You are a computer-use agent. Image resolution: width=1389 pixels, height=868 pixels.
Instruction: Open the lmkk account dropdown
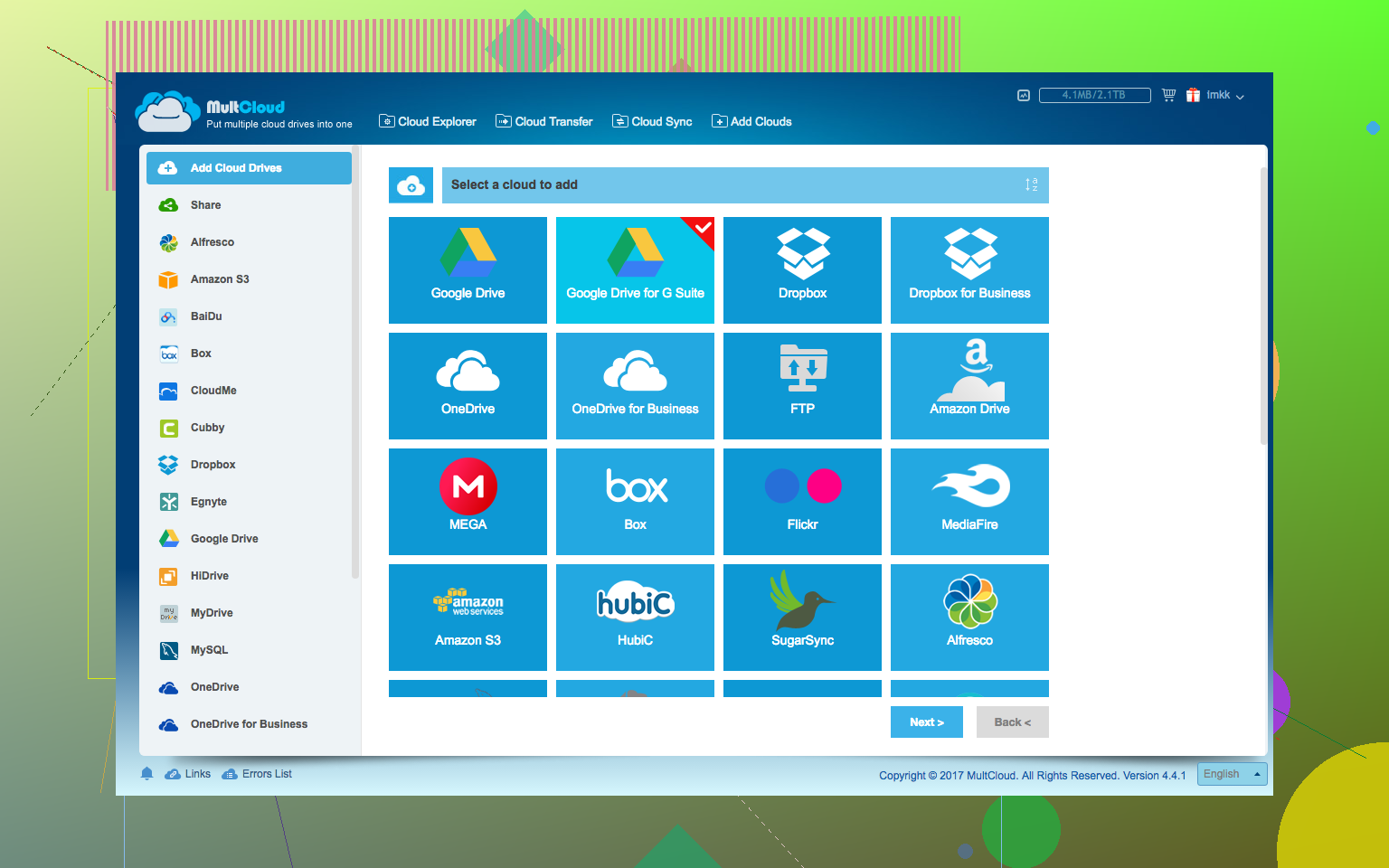pyautogui.click(x=1225, y=95)
